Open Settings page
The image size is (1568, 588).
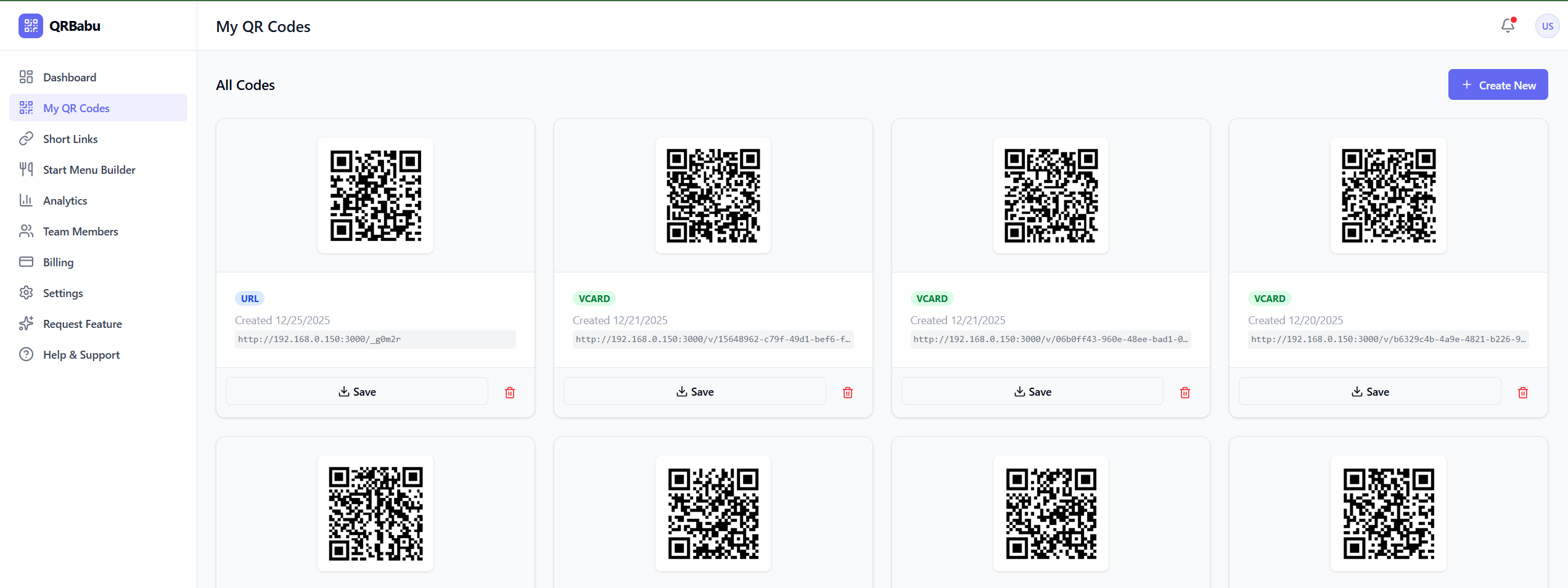pos(98,293)
